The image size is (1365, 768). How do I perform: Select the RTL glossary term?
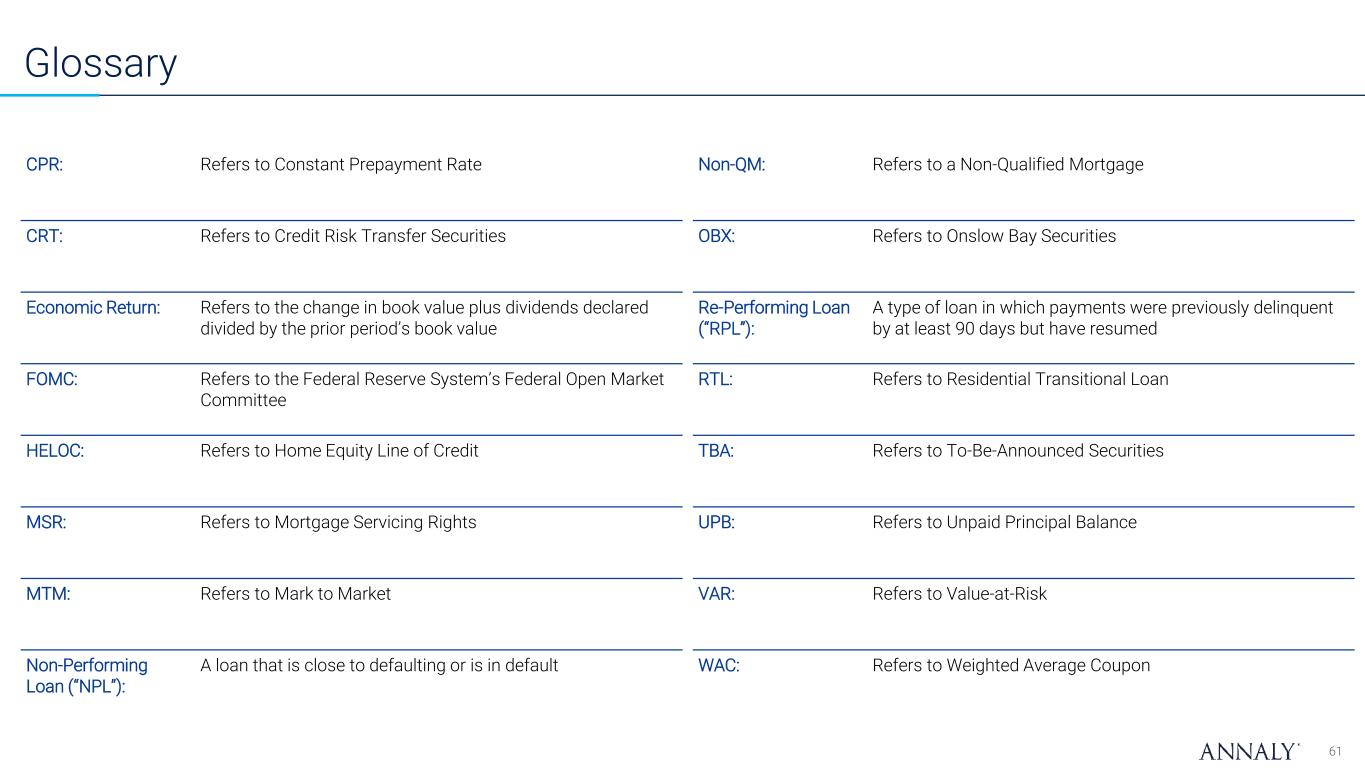715,379
